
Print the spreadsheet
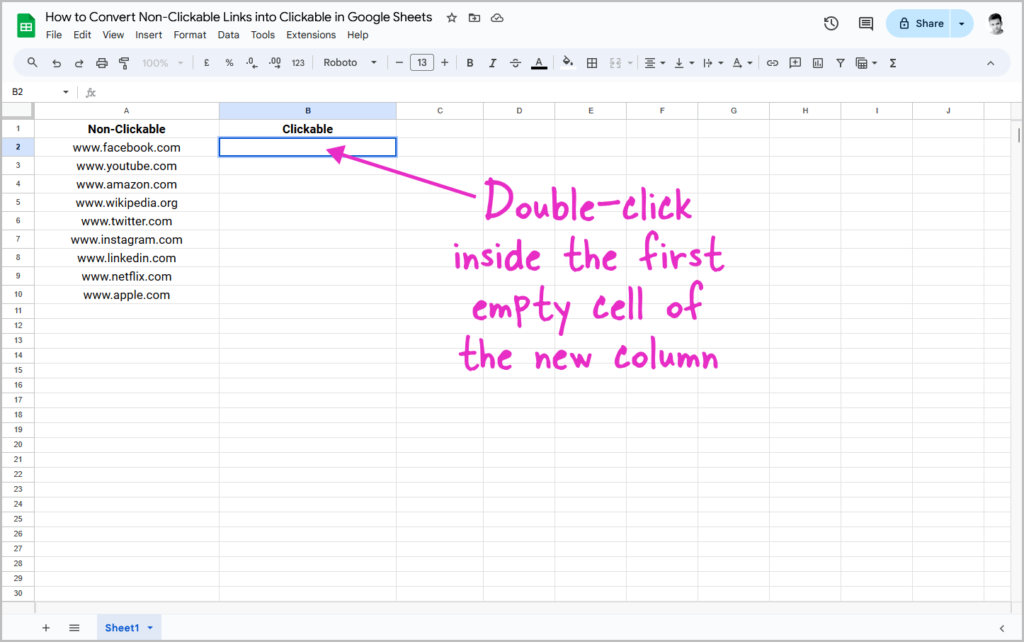(102, 63)
